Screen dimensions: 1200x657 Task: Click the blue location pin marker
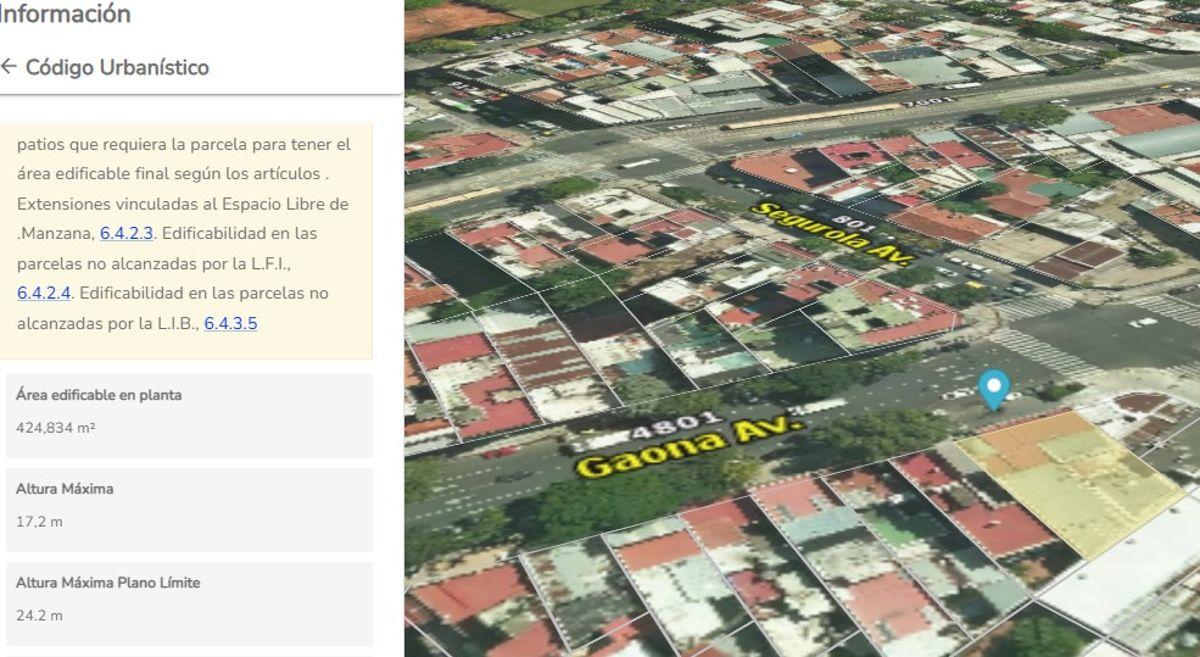point(993,390)
